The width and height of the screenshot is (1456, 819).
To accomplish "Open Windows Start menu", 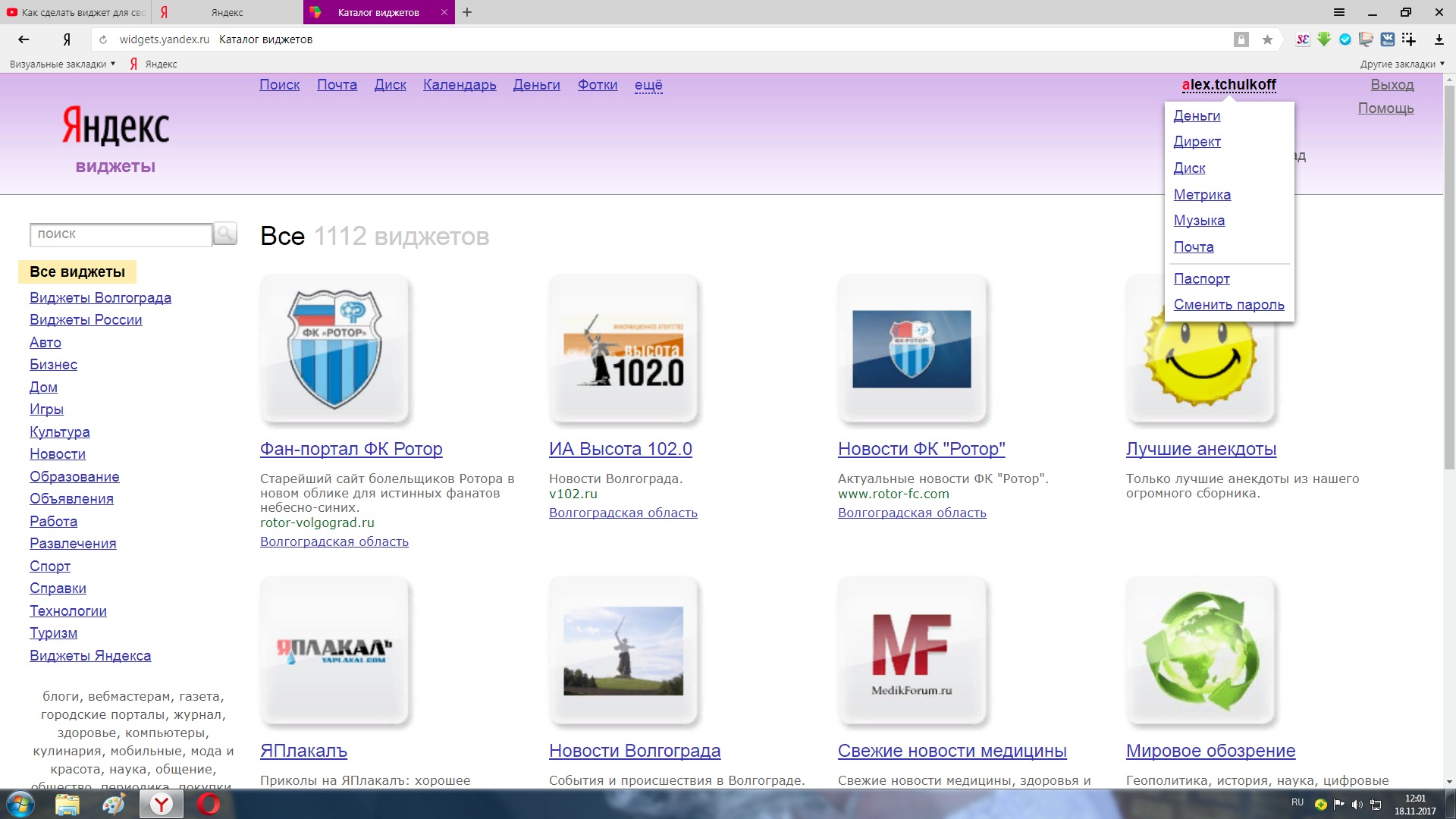I will tap(20, 804).
